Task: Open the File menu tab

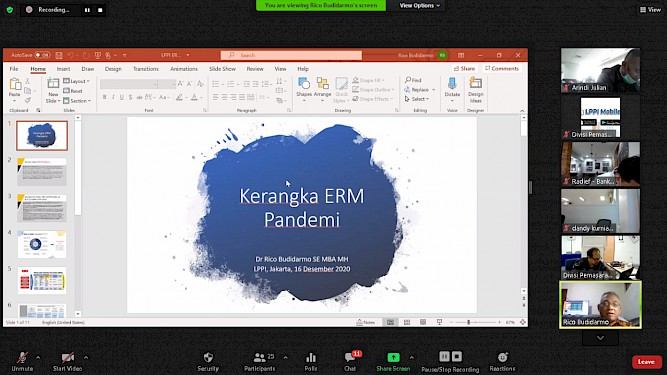Action: pos(14,69)
